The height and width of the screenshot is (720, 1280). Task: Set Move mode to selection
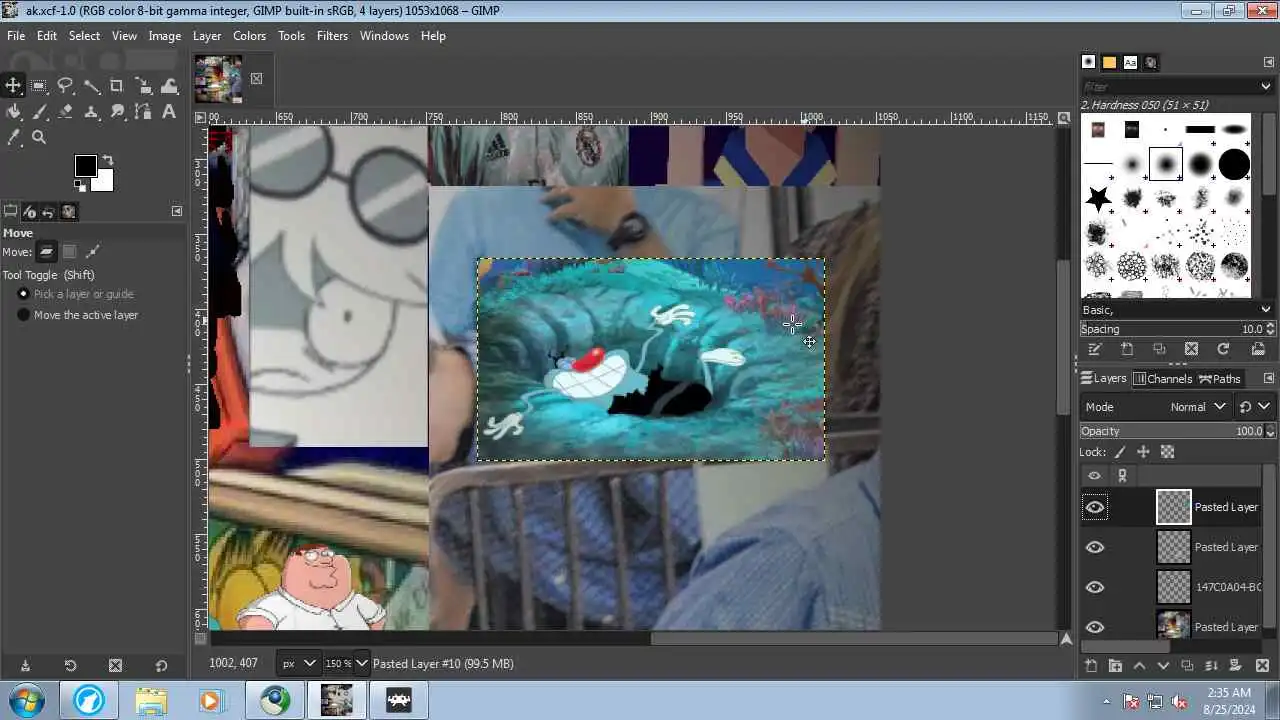pos(70,252)
